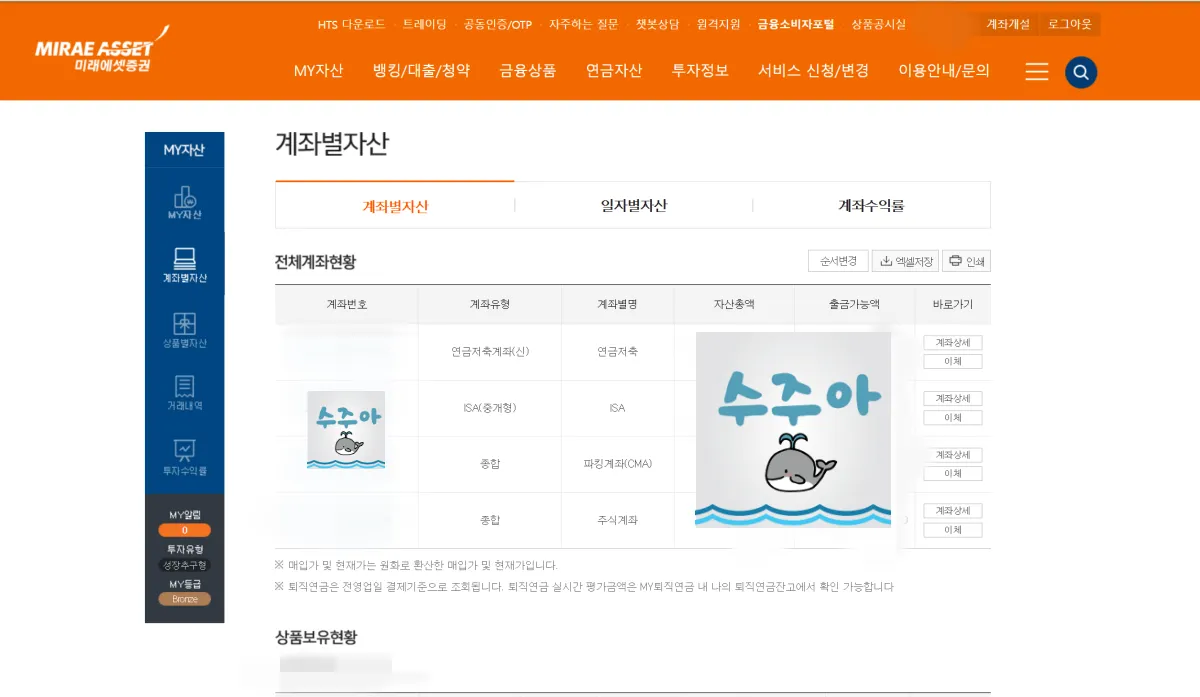Image resolution: width=1200 pixels, height=697 pixels.
Task: Click the search magnifier icon
Action: pos(1081,72)
